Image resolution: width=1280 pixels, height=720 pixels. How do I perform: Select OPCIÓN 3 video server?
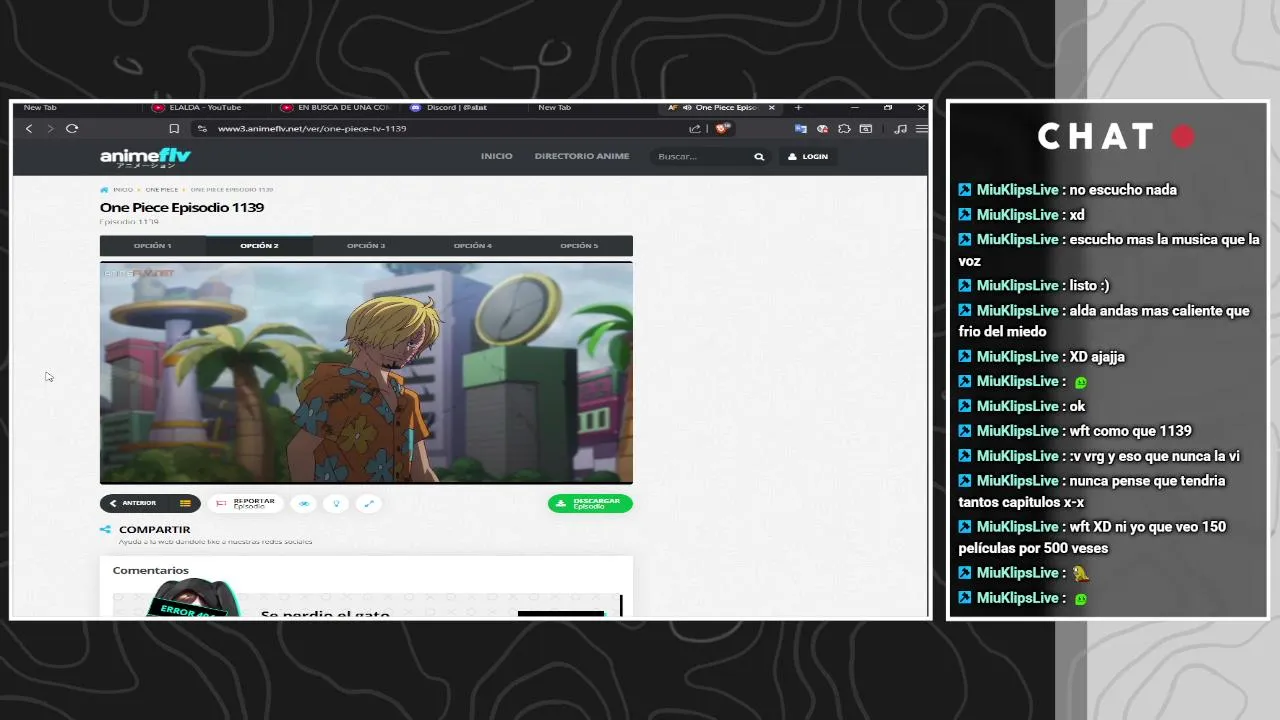point(366,246)
